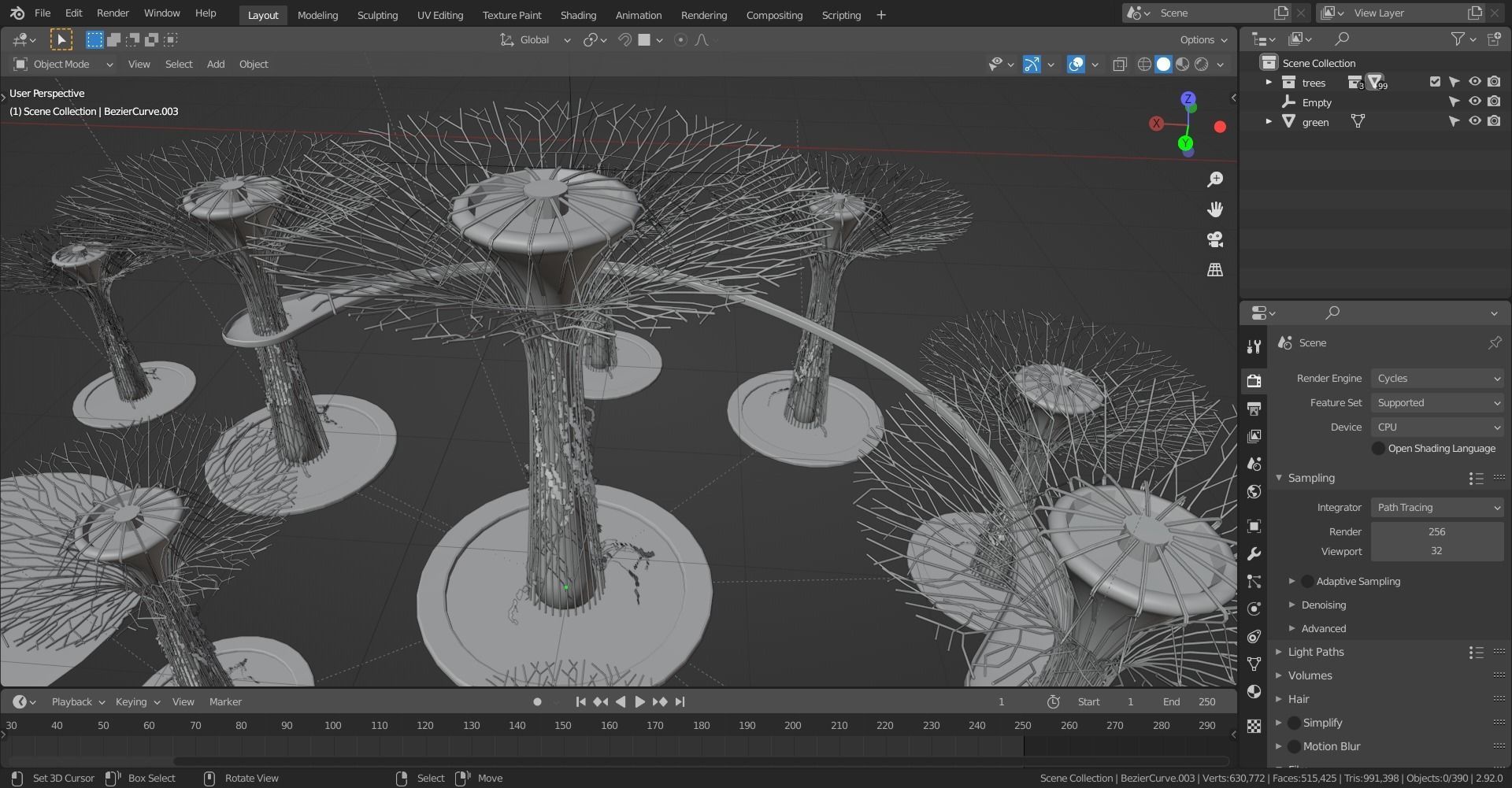Open the Object Data properties tab
This screenshot has height=788, width=1512.
[1254, 664]
